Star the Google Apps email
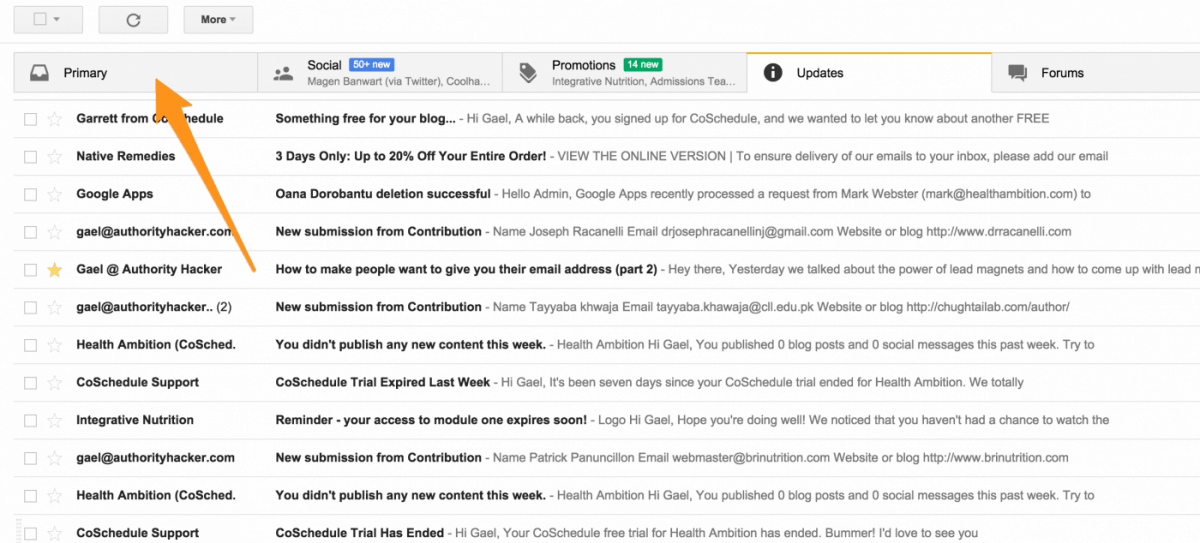 [x=55, y=194]
